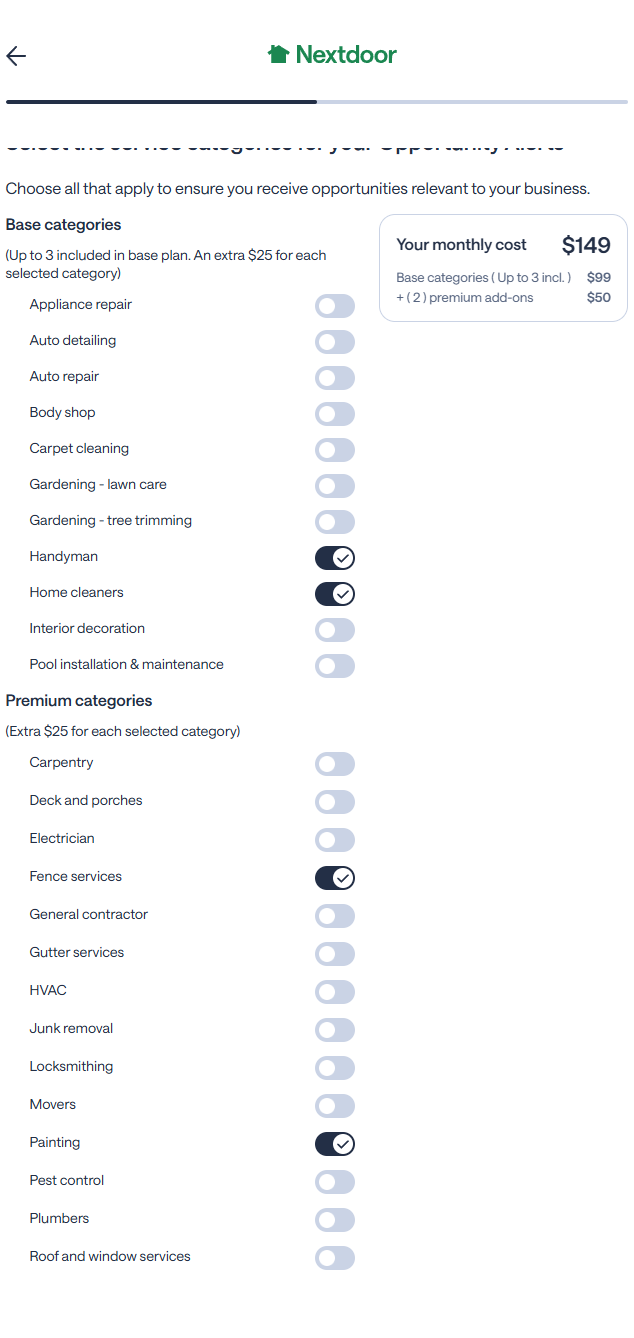Toggle Roof and window services on
The image size is (634, 1338).
click(x=335, y=1258)
